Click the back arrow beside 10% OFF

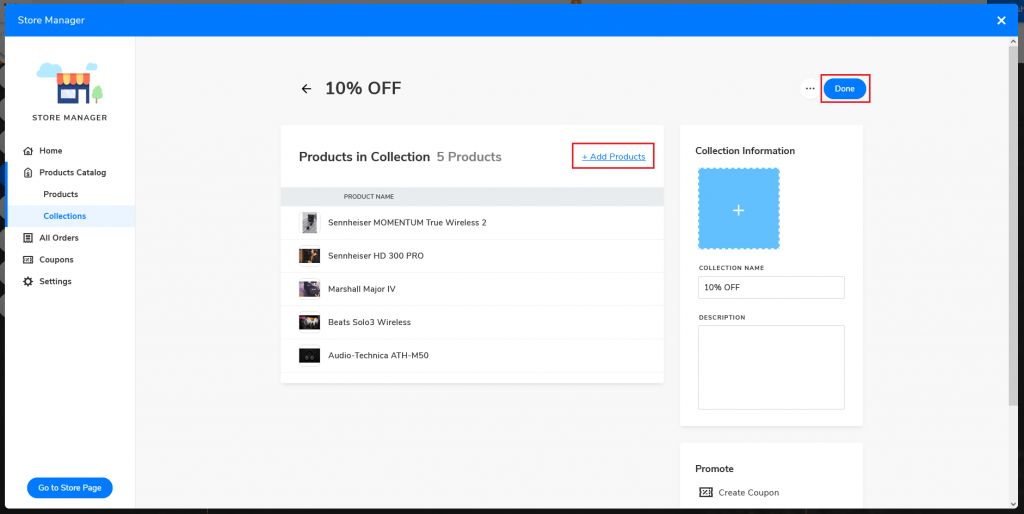pos(306,89)
